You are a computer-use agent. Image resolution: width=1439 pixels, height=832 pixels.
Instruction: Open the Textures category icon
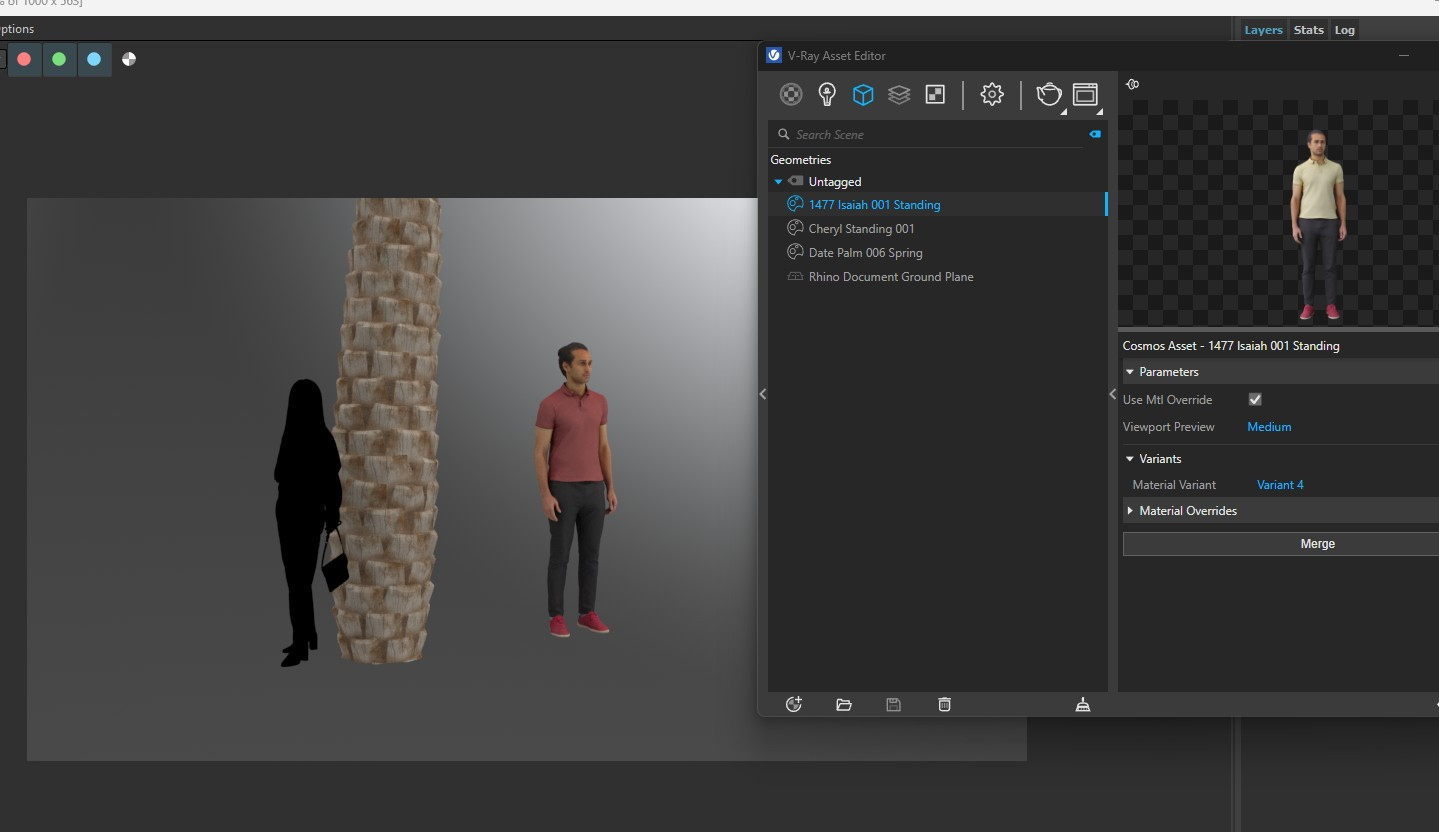click(x=935, y=95)
